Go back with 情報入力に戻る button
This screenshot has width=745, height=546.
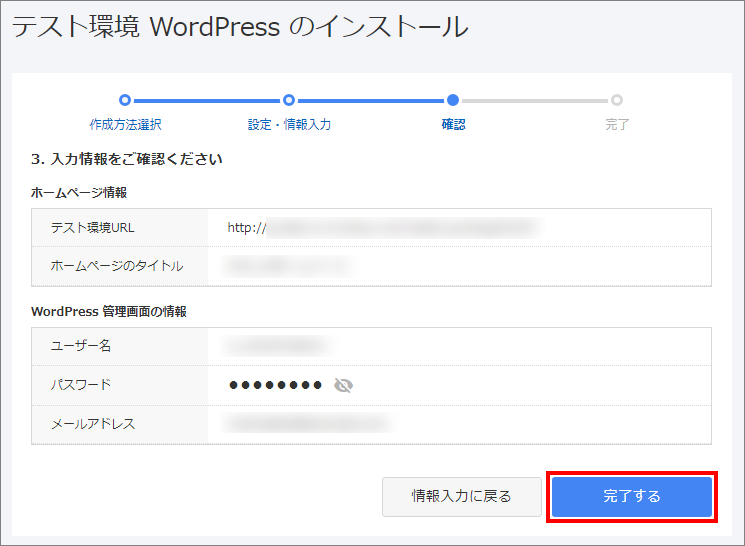click(x=461, y=497)
